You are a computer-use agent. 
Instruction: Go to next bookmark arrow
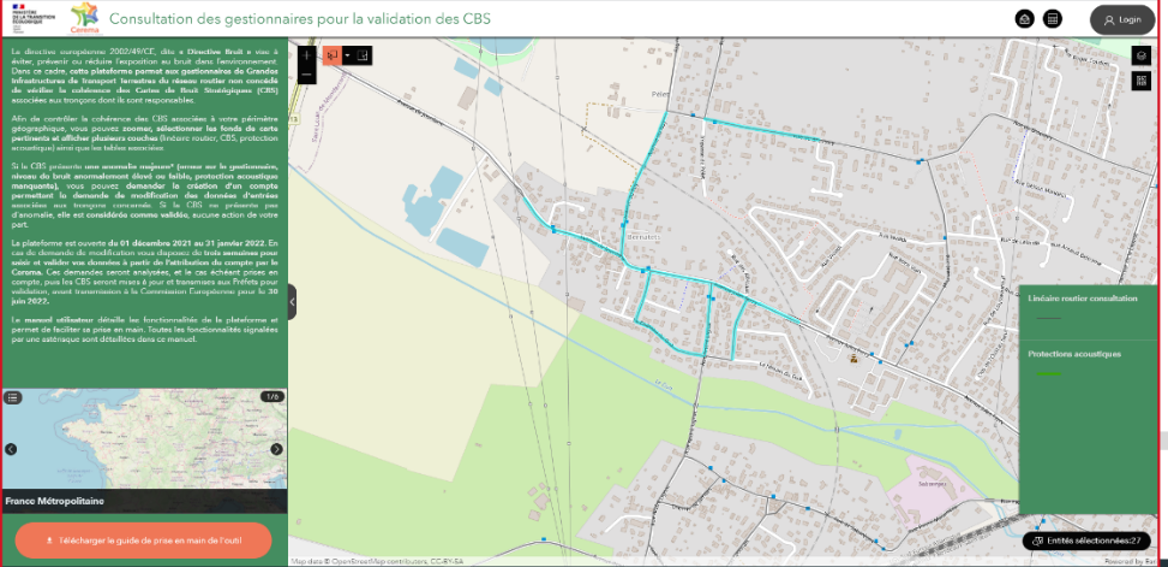point(276,449)
